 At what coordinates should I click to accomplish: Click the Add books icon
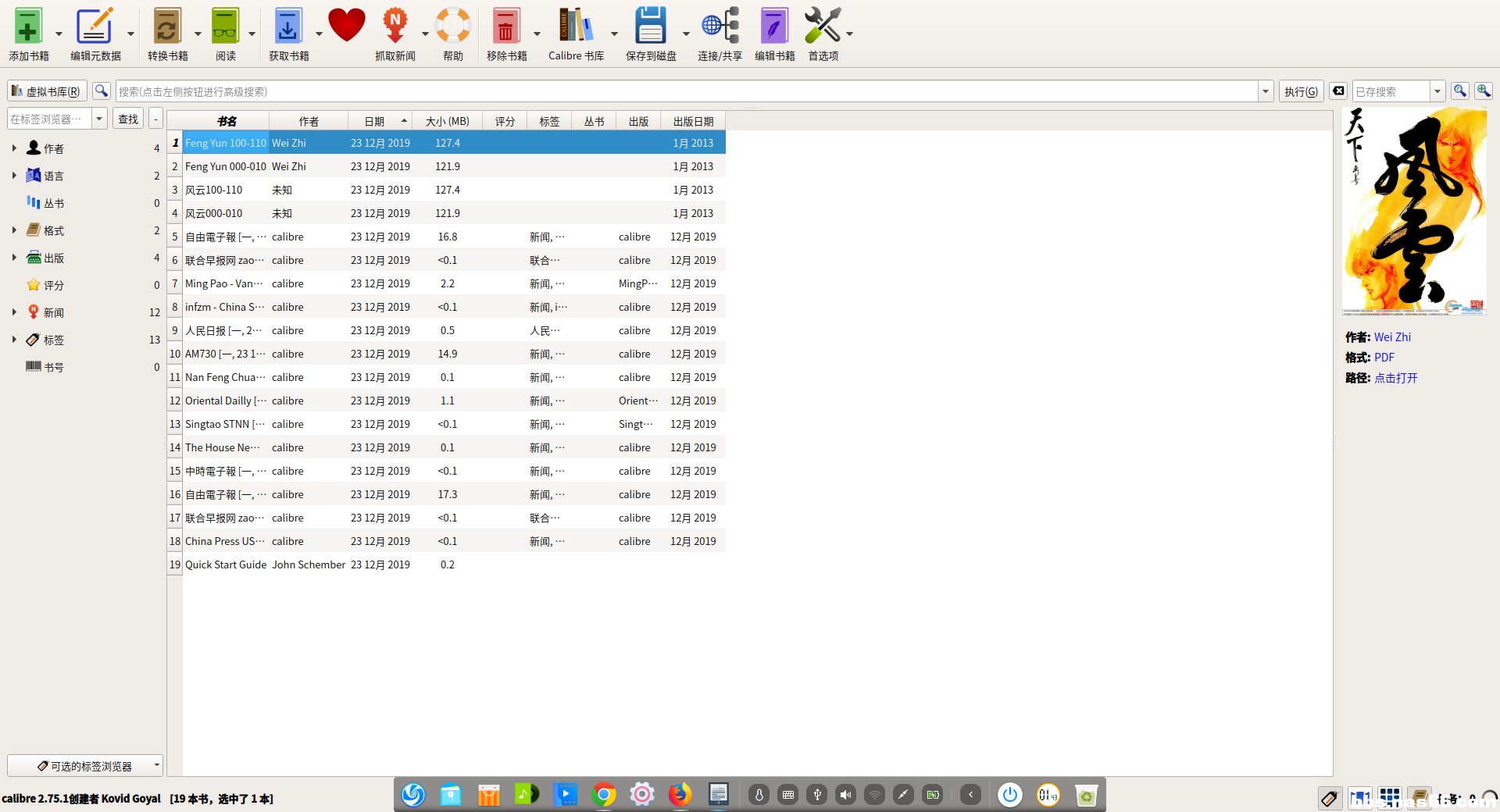[x=28, y=27]
